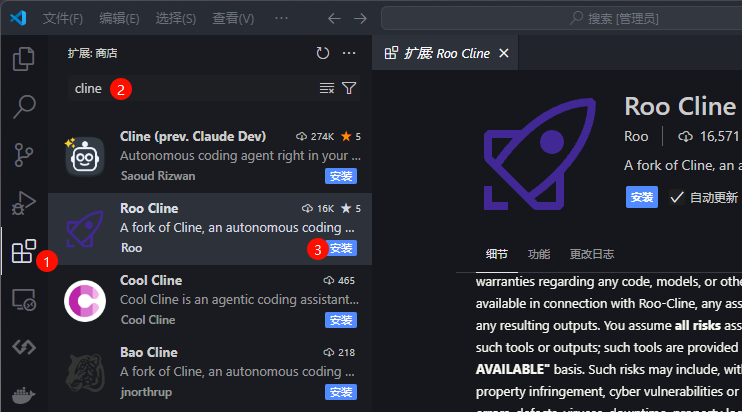Image resolution: width=742 pixels, height=412 pixels.
Task: Click 'Cool Cline is an agentic coding assistant' text
Action: coord(239,300)
